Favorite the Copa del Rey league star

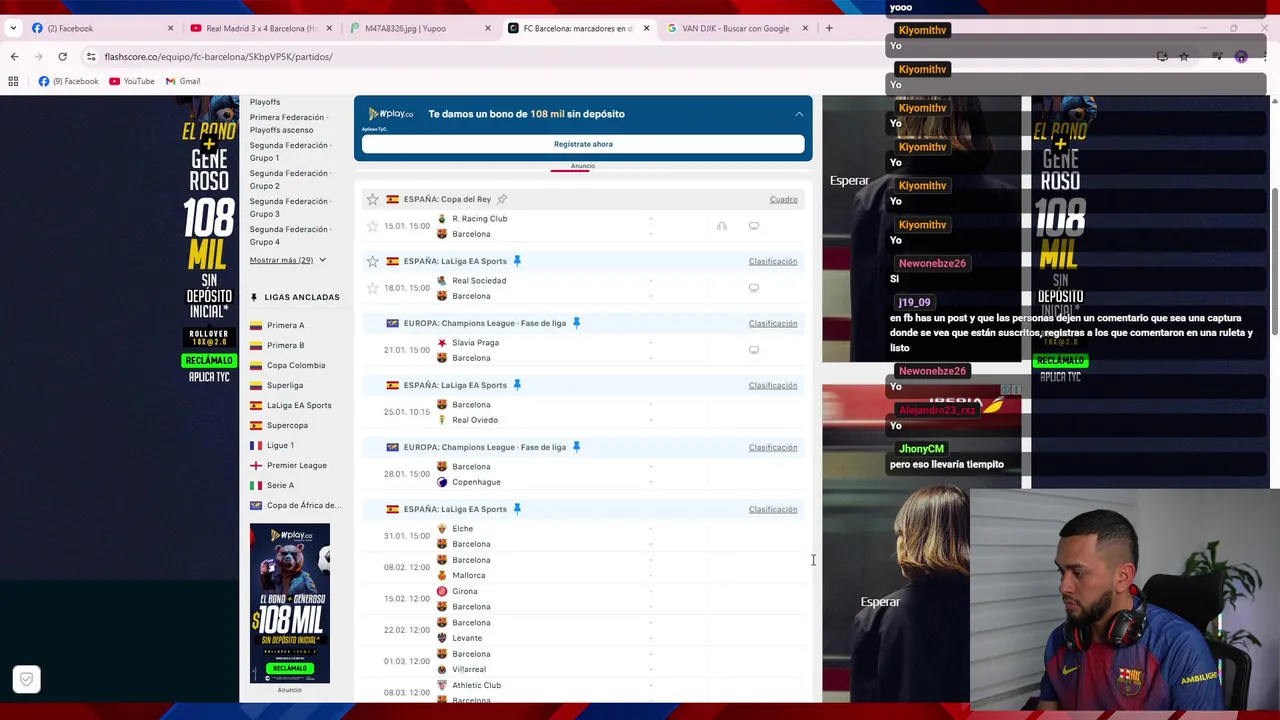[x=373, y=199]
